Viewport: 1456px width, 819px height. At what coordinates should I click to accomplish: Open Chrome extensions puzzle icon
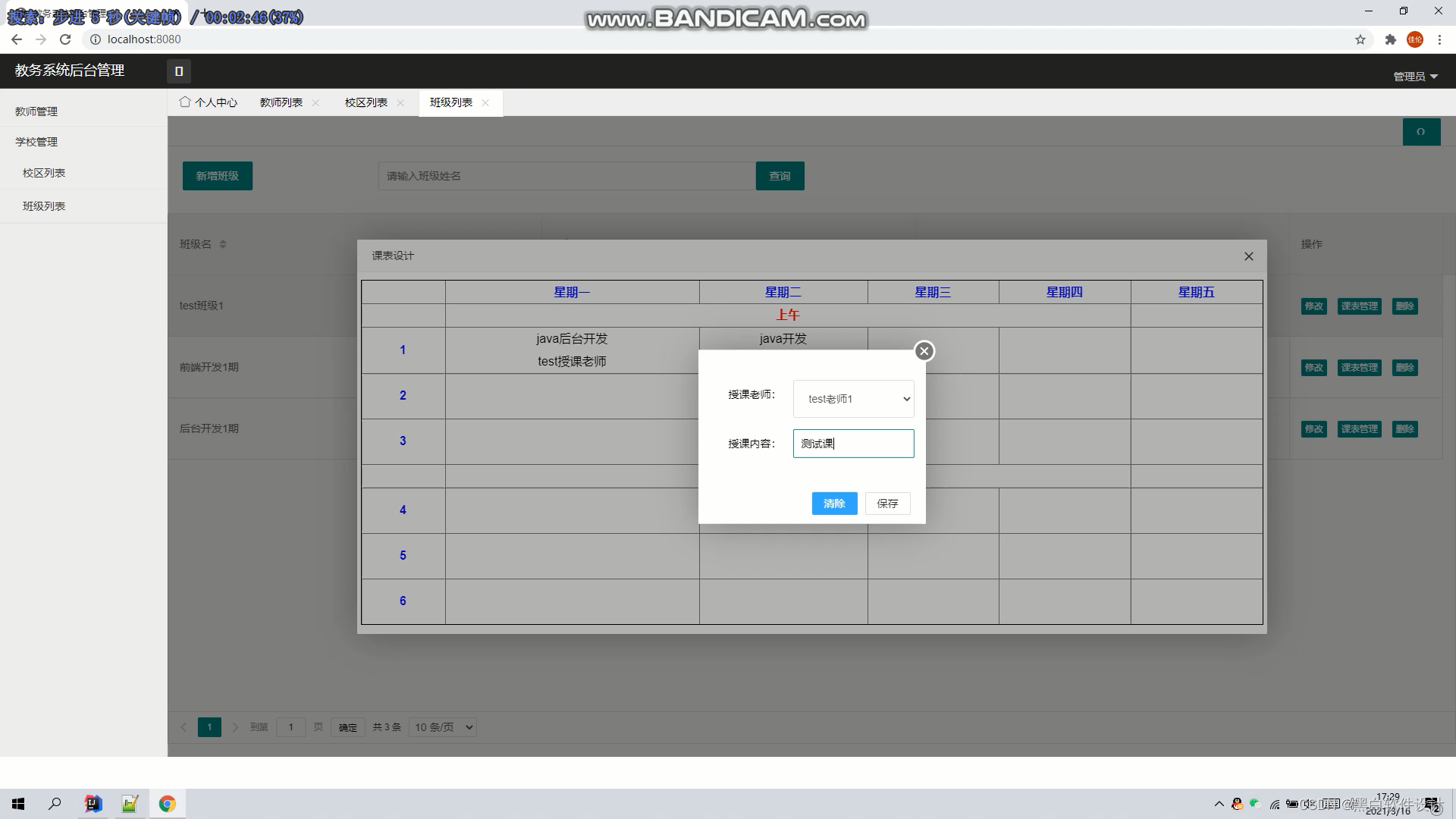[1390, 39]
